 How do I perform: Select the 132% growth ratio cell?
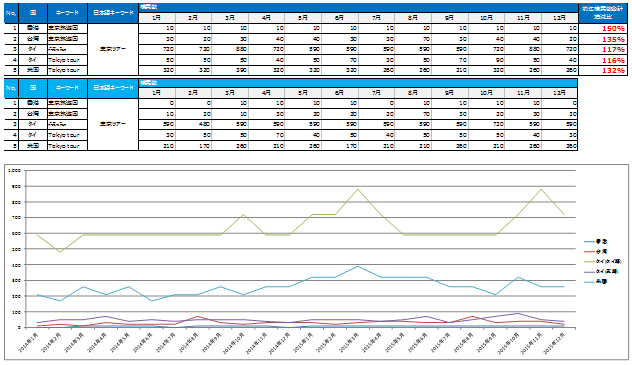click(602, 71)
